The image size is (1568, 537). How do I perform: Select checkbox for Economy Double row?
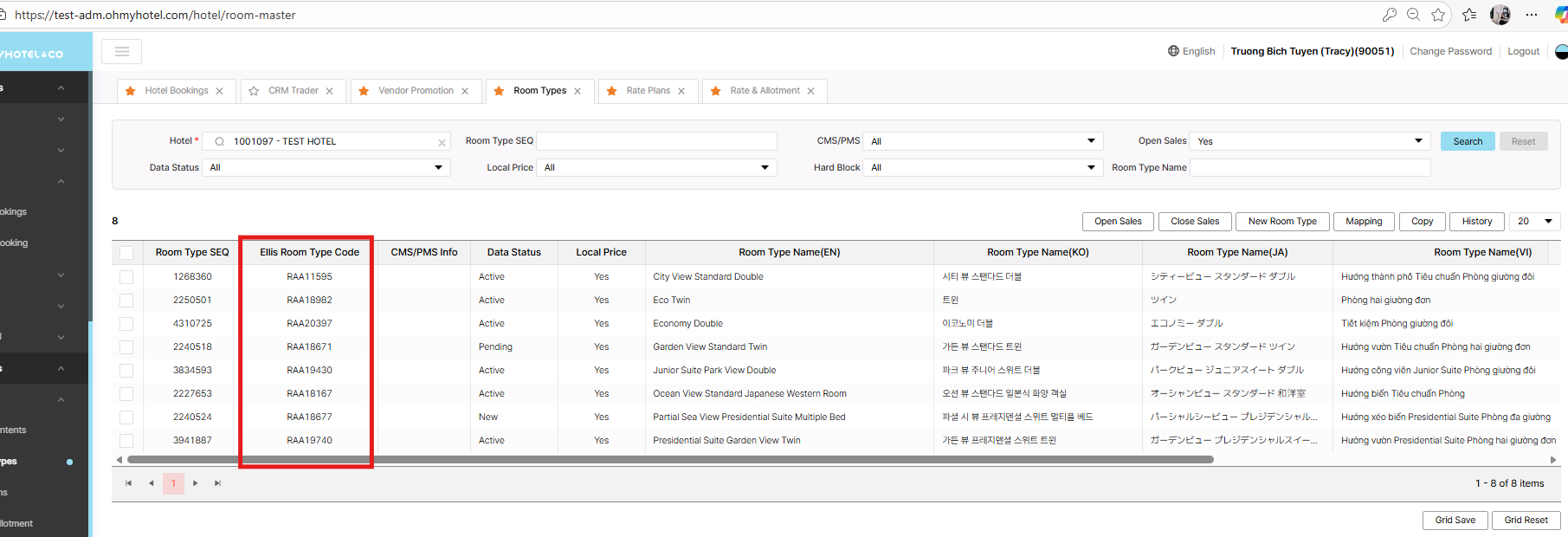126,324
